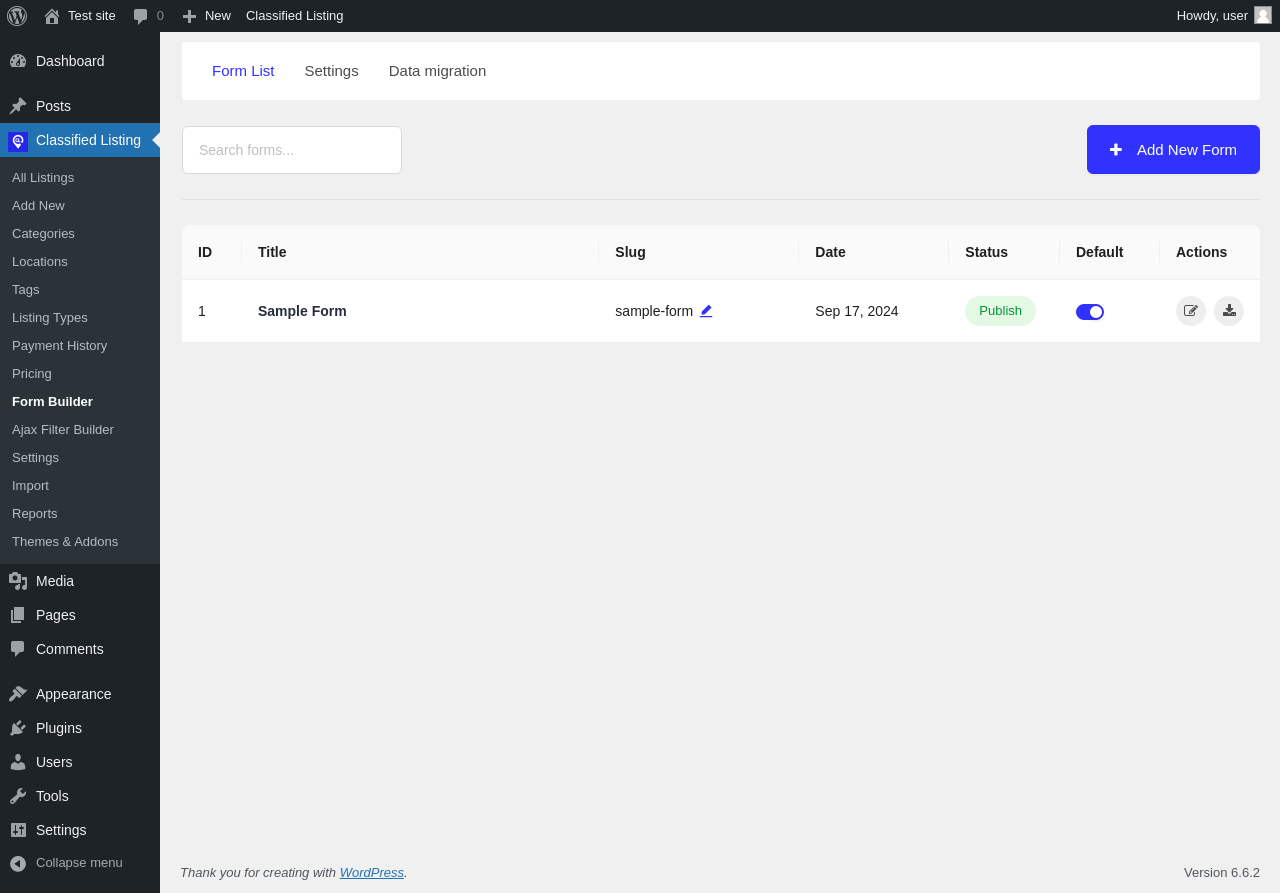
Task: Switch to the Data migration tab
Action: tap(437, 71)
